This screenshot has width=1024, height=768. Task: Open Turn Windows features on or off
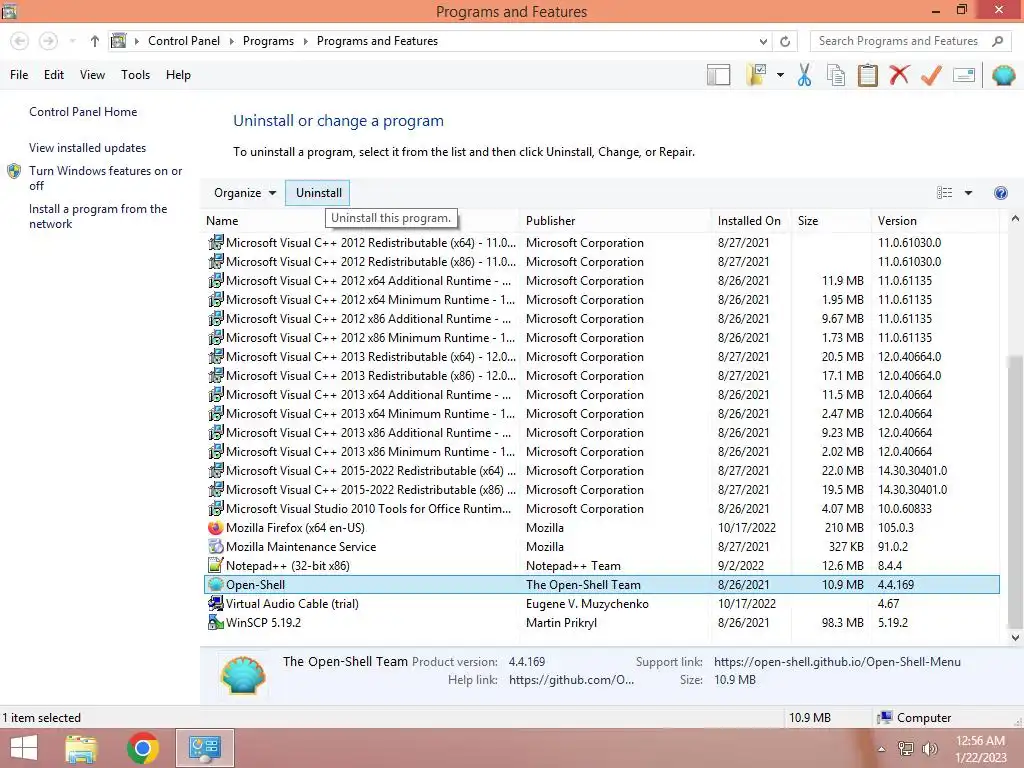pos(105,178)
